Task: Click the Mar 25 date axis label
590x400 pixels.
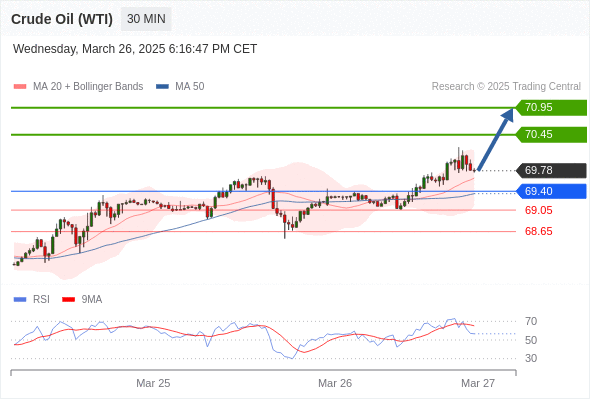Action: click(x=153, y=383)
